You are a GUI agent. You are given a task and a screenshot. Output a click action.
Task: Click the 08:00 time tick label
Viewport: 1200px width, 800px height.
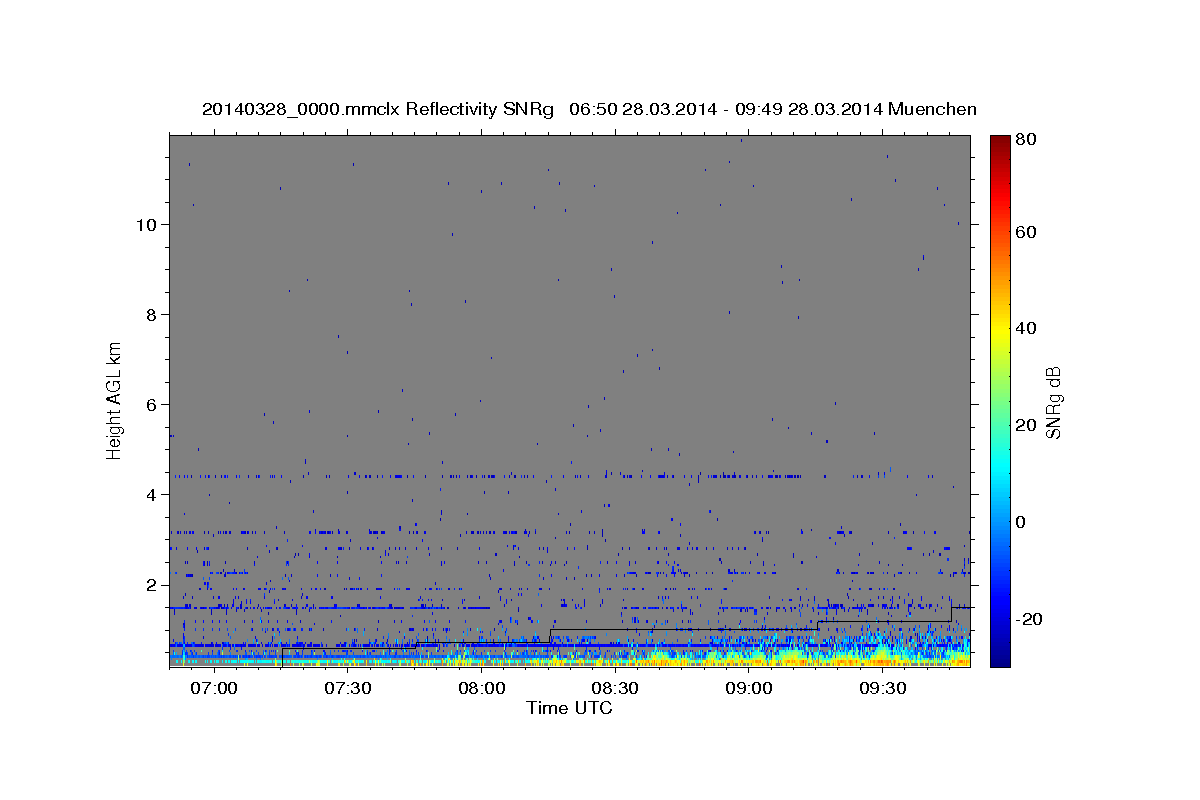pos(481,688)
